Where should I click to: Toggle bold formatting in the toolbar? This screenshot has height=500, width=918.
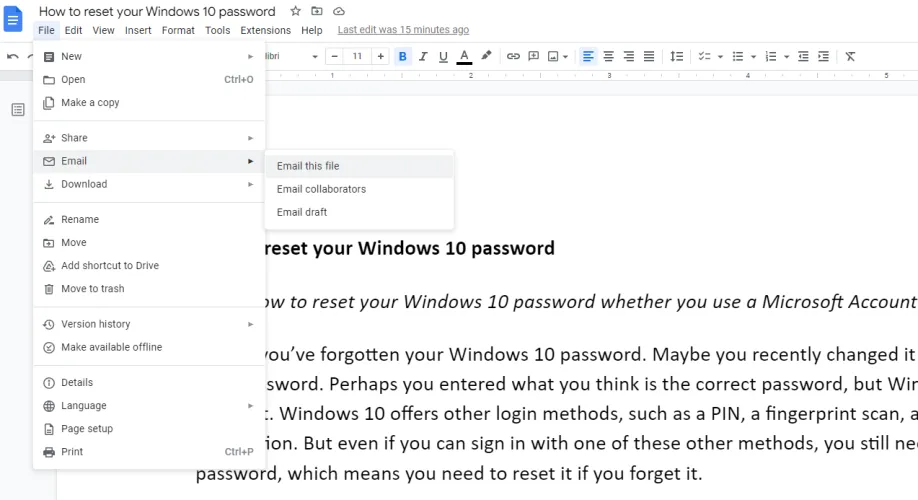(x=403, y=56)
